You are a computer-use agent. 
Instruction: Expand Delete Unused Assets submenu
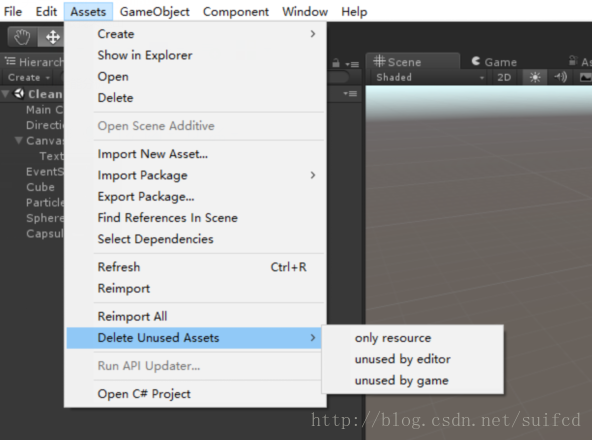[195, 338]
